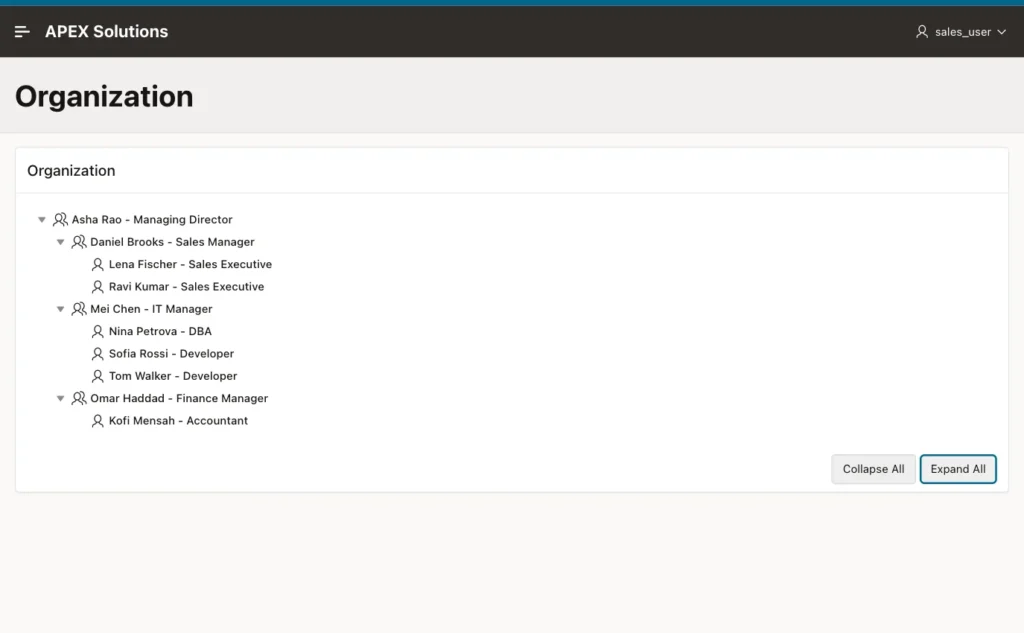This screenshot has width=1024, height=633.
Task: Select Kofi Mensah - Accountant
Action: (178, 421)
